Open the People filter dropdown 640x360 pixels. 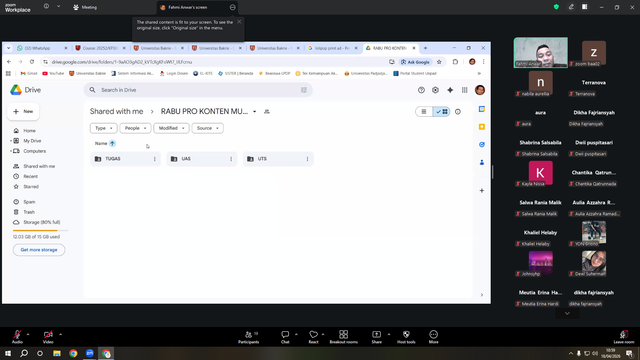point(135,128)
